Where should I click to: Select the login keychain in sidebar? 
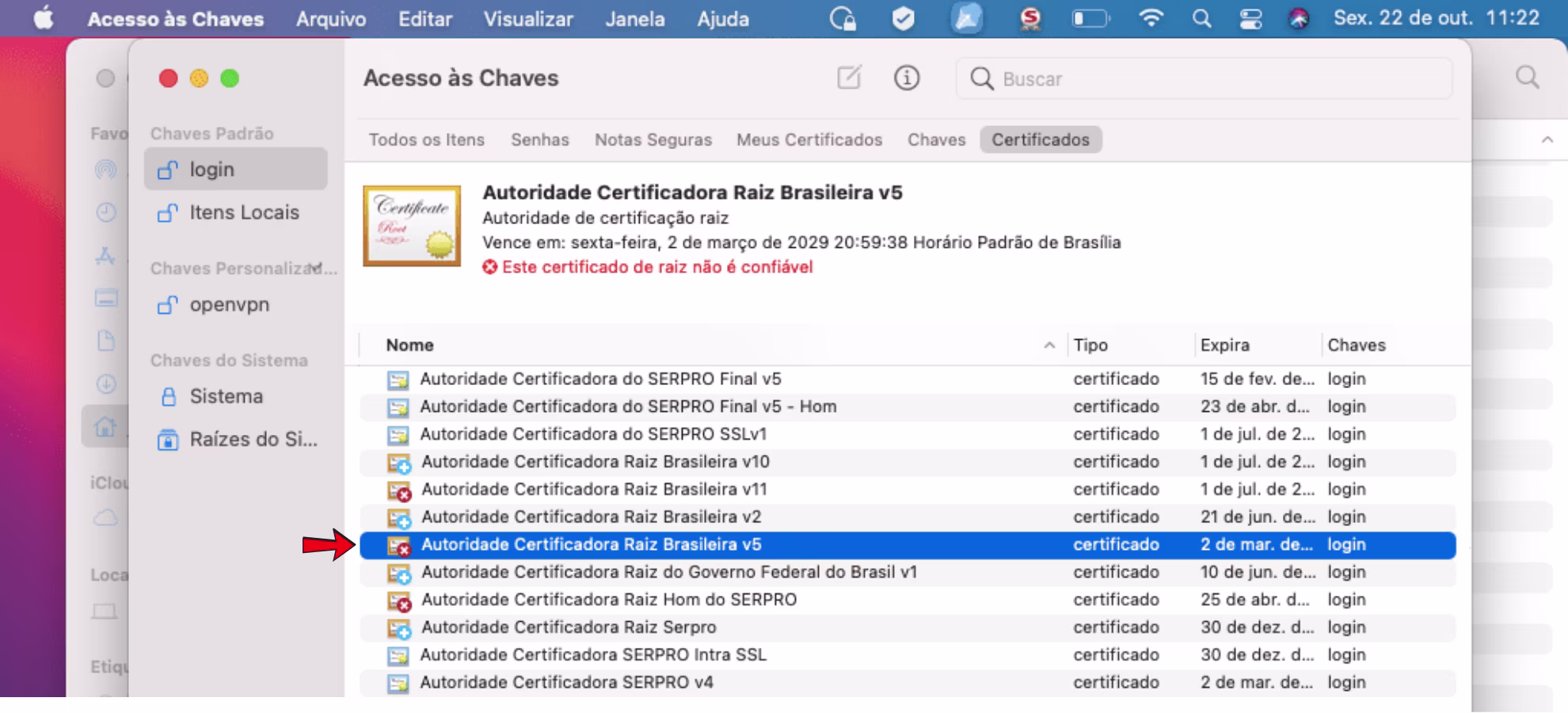pos(236,169)
